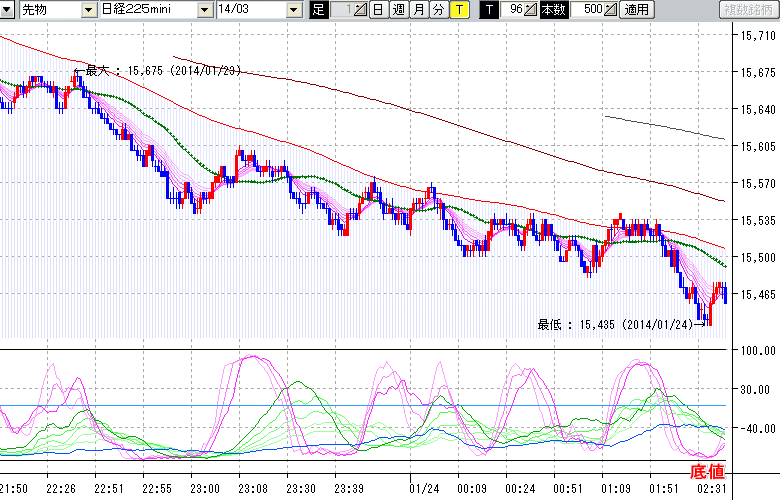The width and height of the screenshot is (780, 500).
Task: Click the yellow highlighted T tick button
Action: [458, 10]
